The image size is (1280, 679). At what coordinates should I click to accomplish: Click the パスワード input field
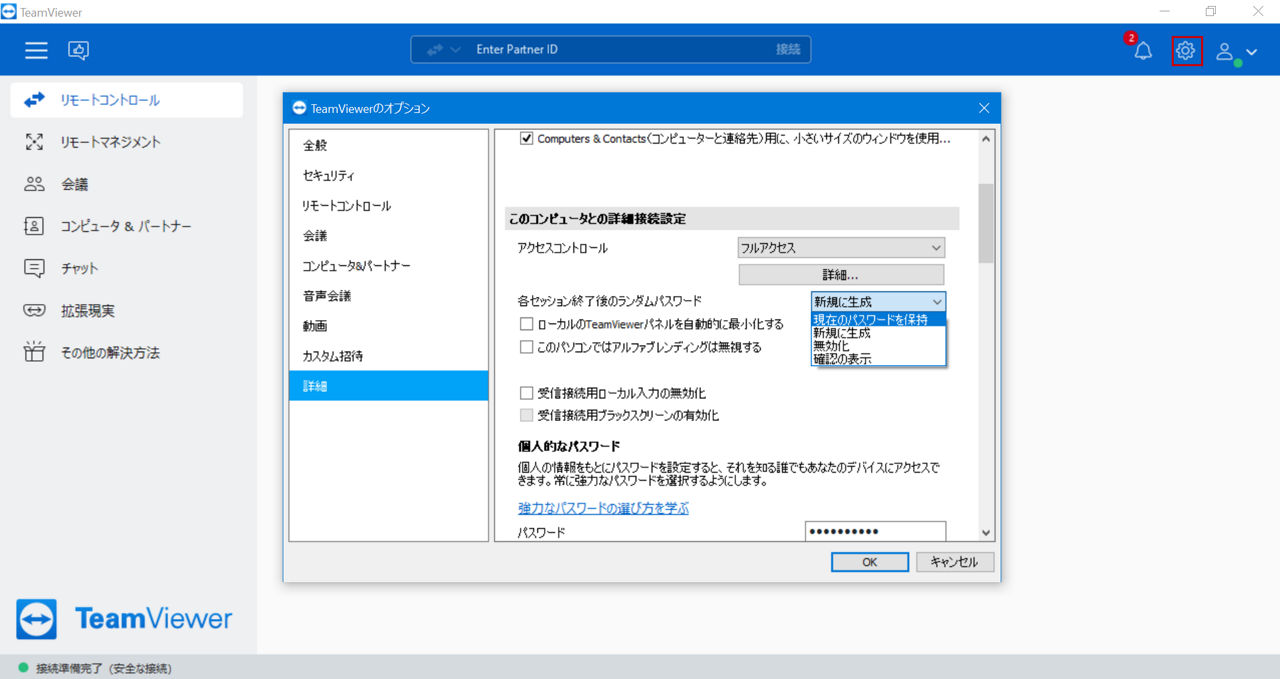point(875,532)
